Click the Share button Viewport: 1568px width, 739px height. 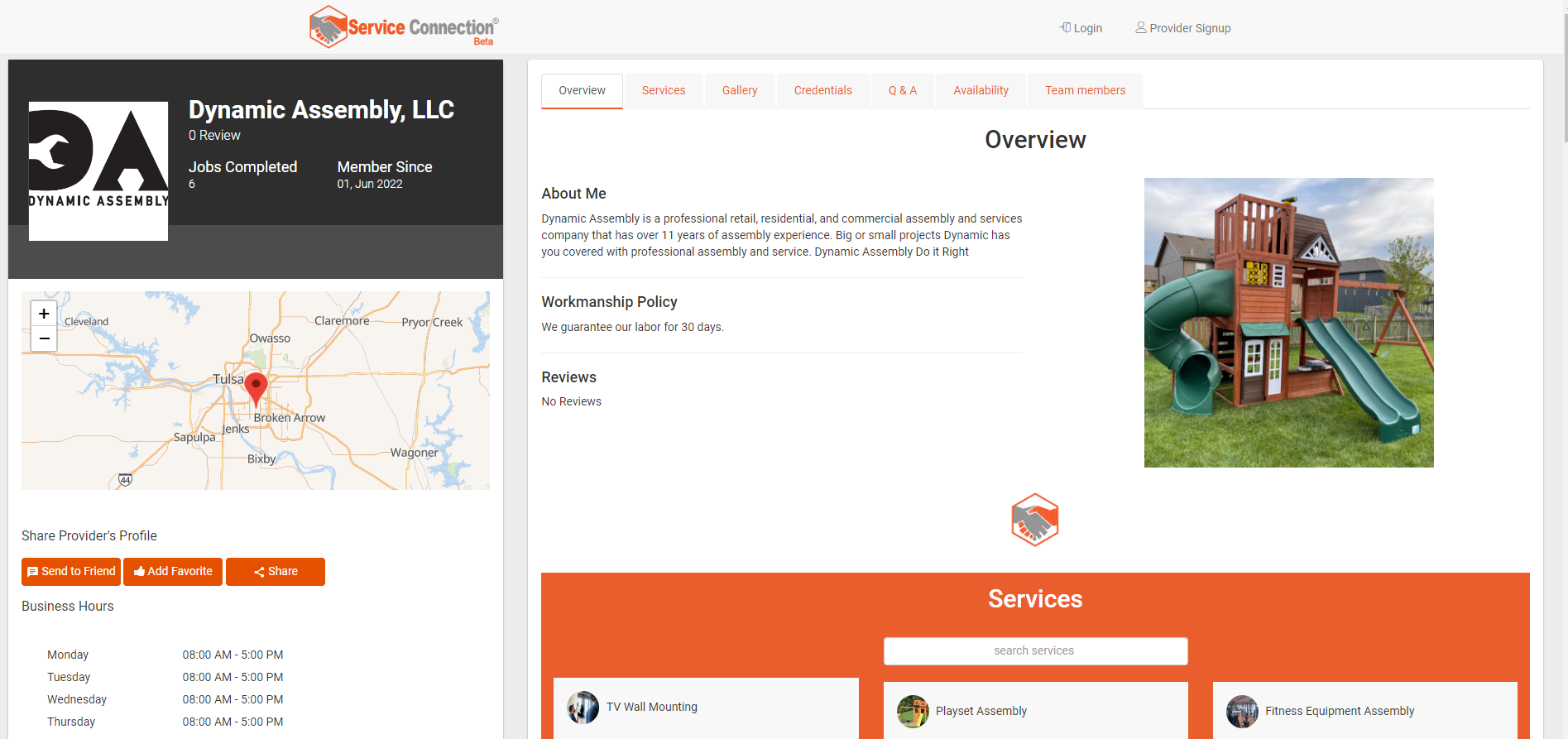(276, 572)
